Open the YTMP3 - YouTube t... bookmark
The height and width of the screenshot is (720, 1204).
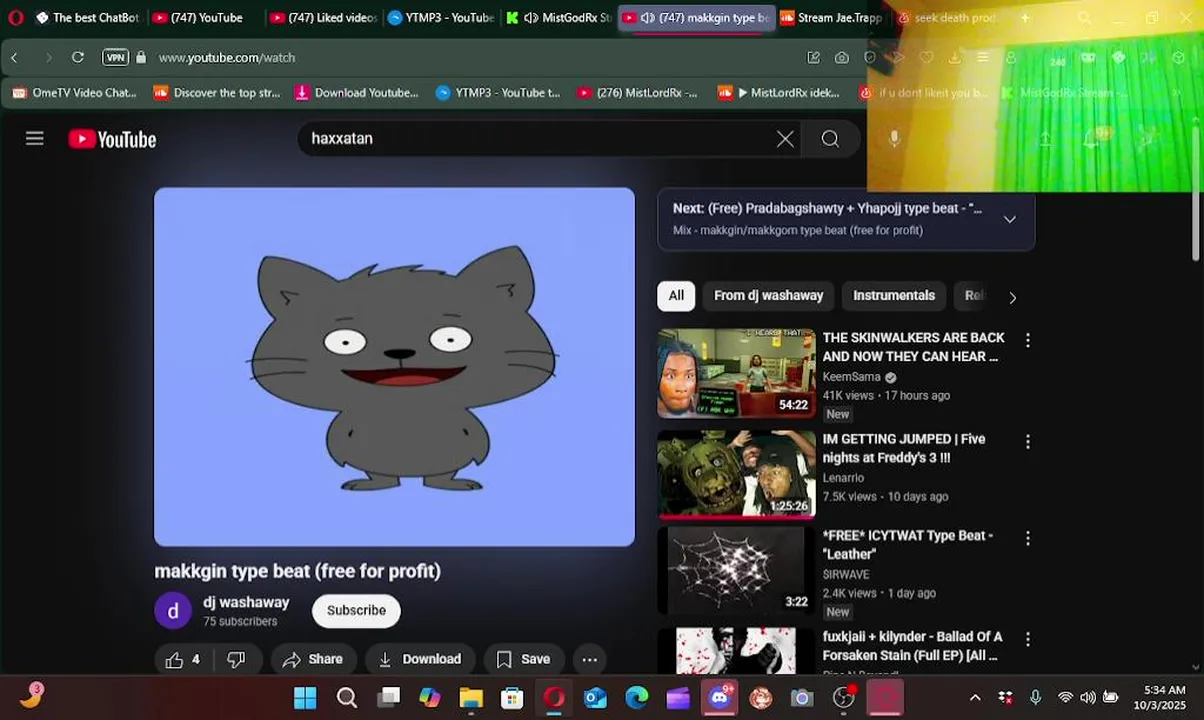498,93
